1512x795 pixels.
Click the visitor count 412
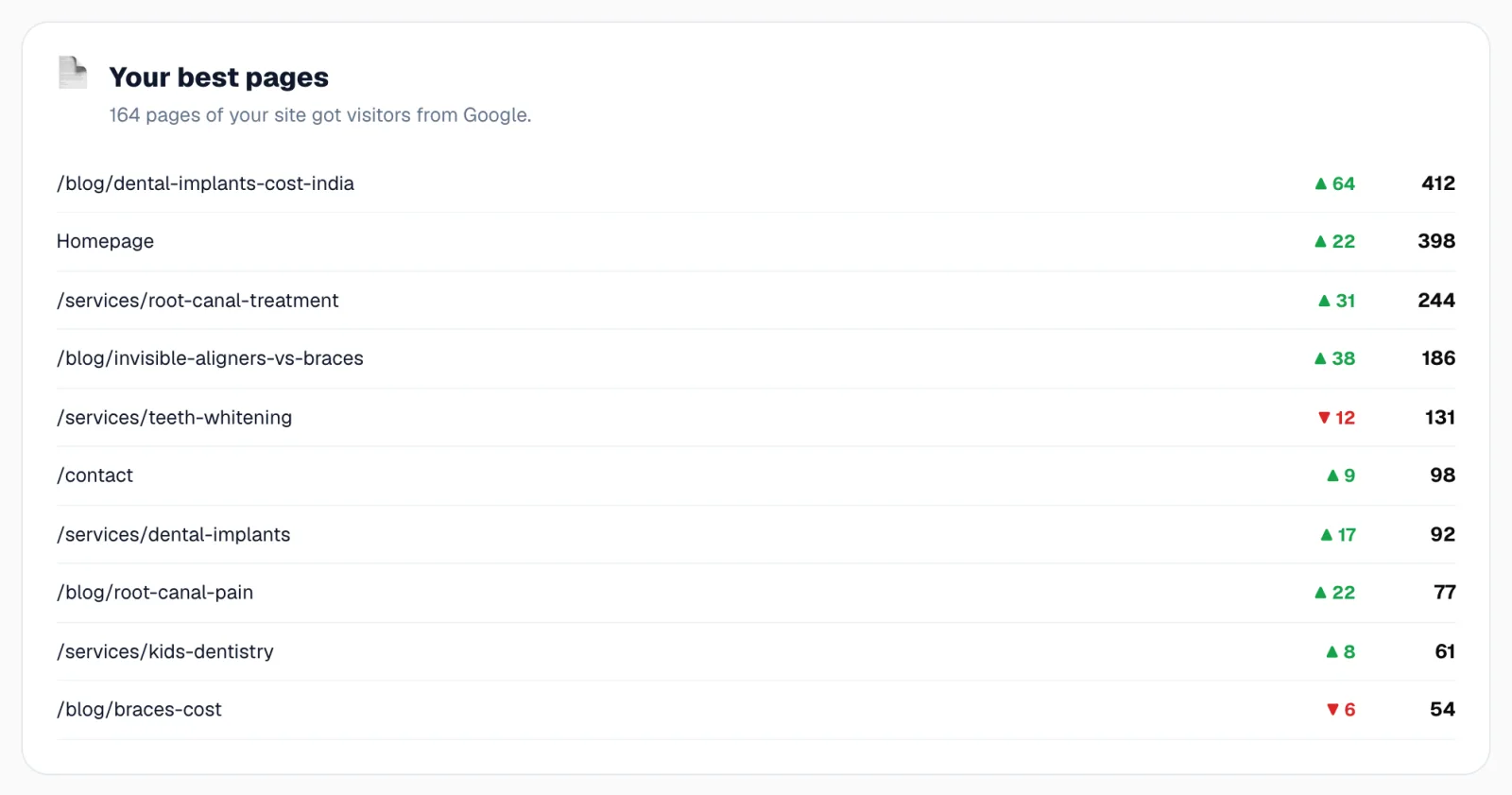(1438, 183)
